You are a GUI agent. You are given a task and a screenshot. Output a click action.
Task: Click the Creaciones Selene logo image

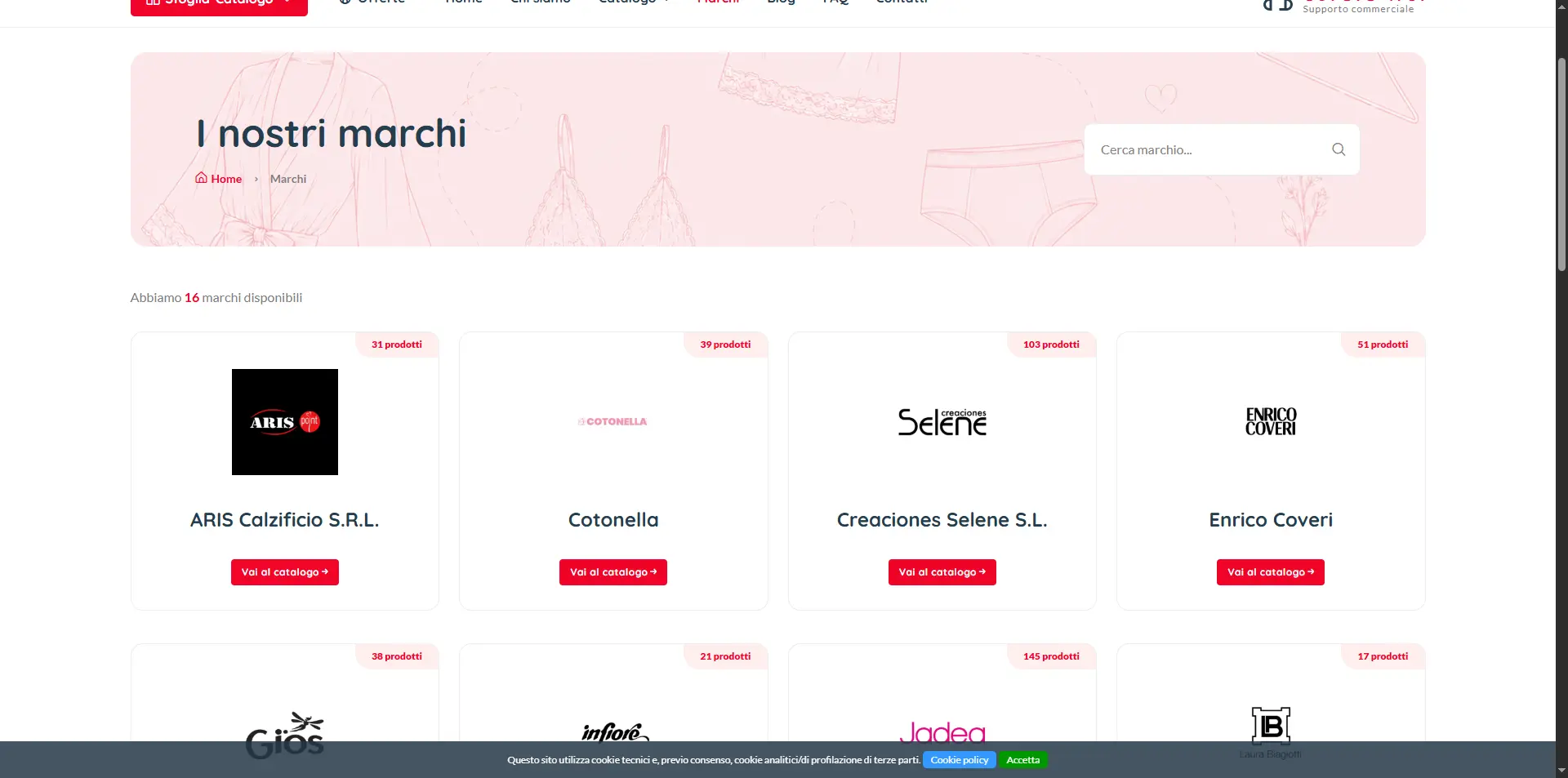(942, 422)
